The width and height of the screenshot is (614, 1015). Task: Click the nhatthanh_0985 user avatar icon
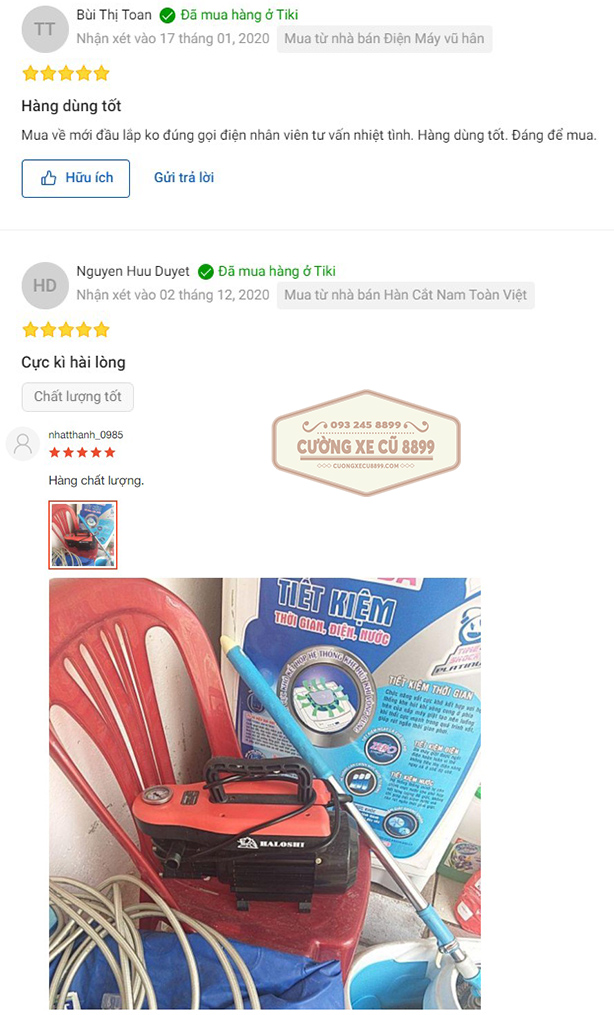(23, 443)
